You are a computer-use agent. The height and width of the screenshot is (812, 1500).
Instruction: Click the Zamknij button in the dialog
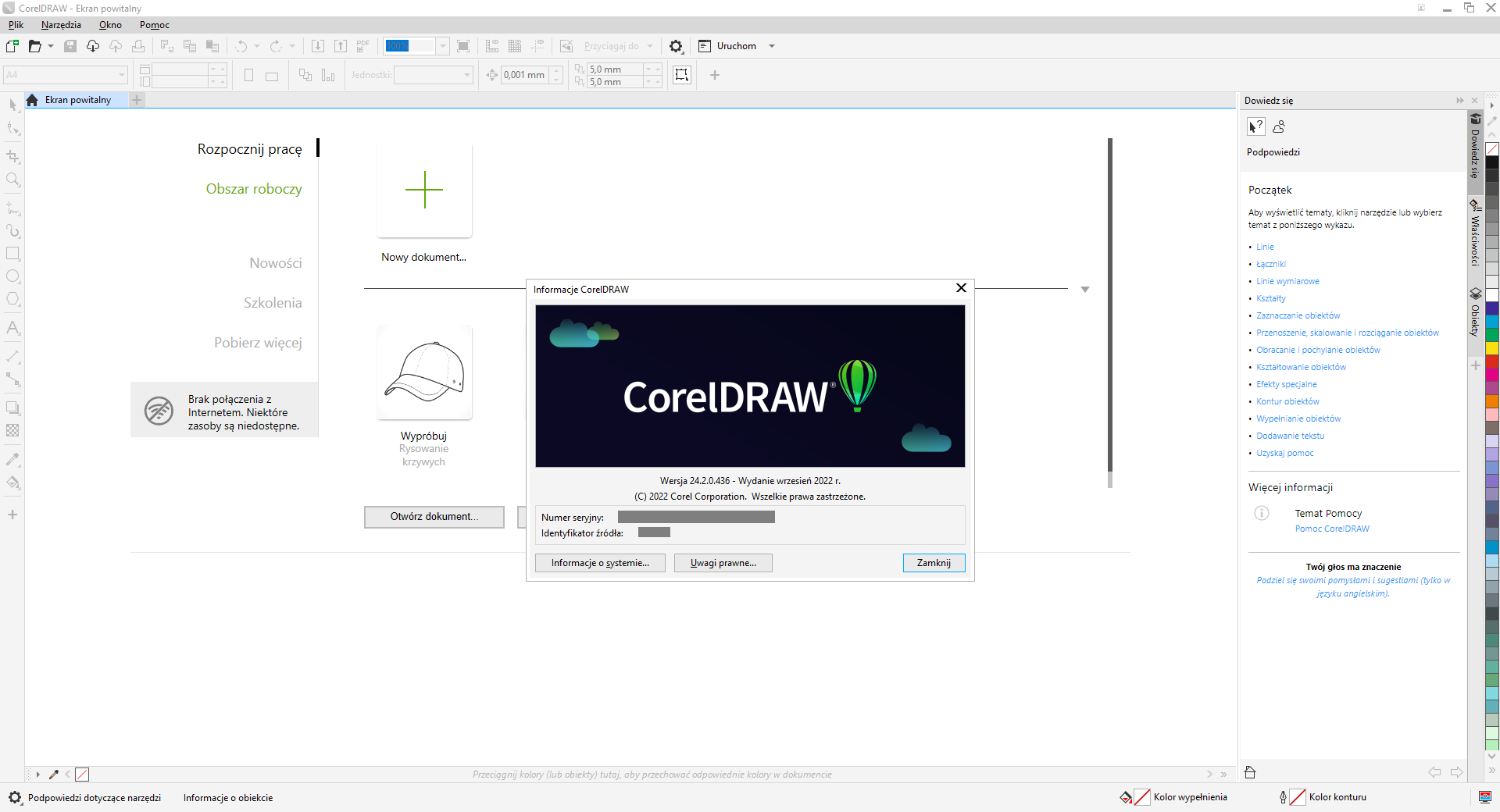(934, 563)
